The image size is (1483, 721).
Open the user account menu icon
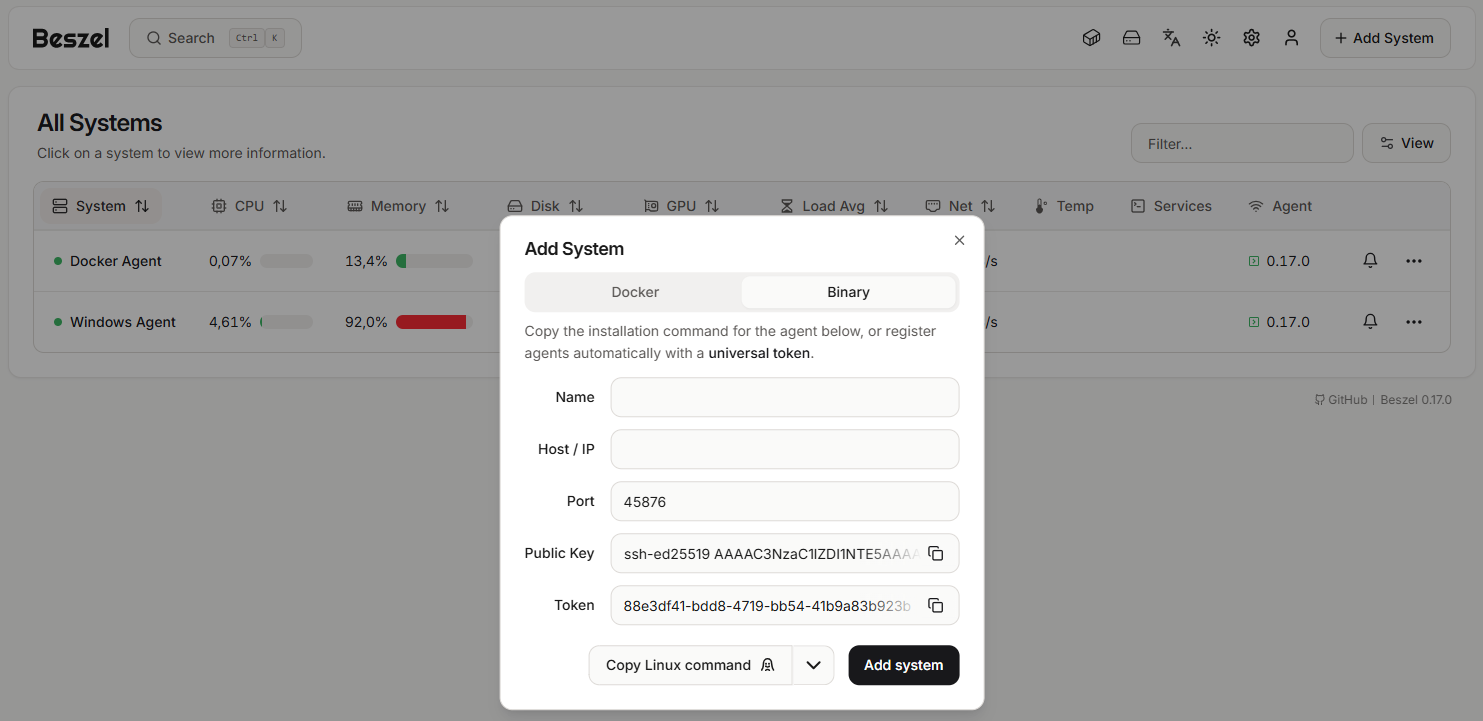point(1291,38)
